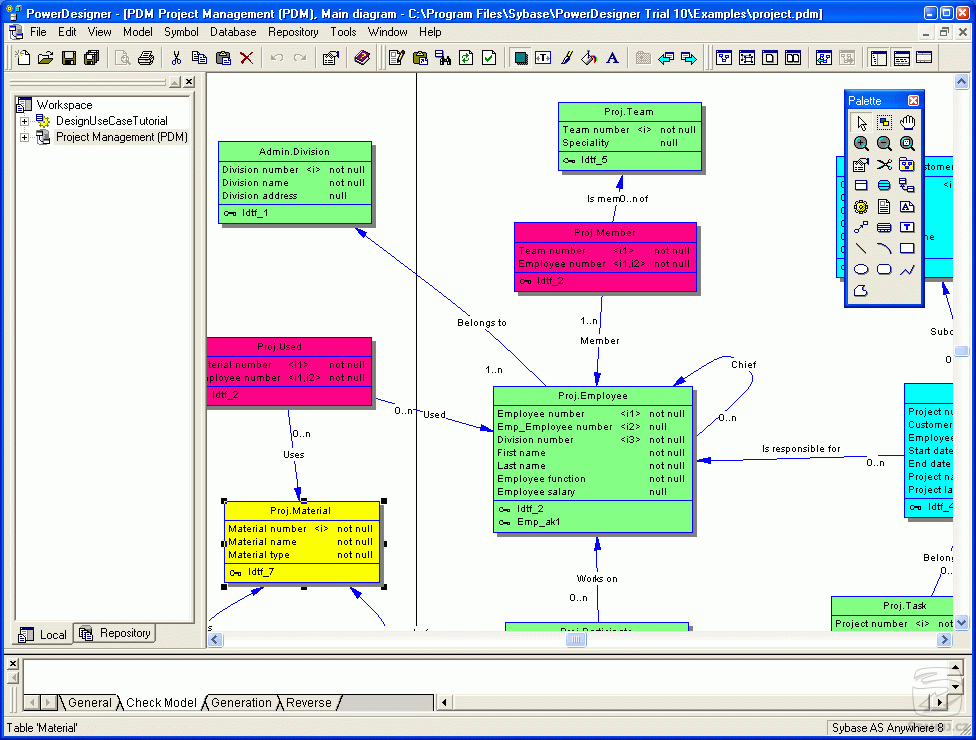The width and height of the screenshot is (976, 740).
Task: Select the Proj.Employee table title
Action: point(593,396)
